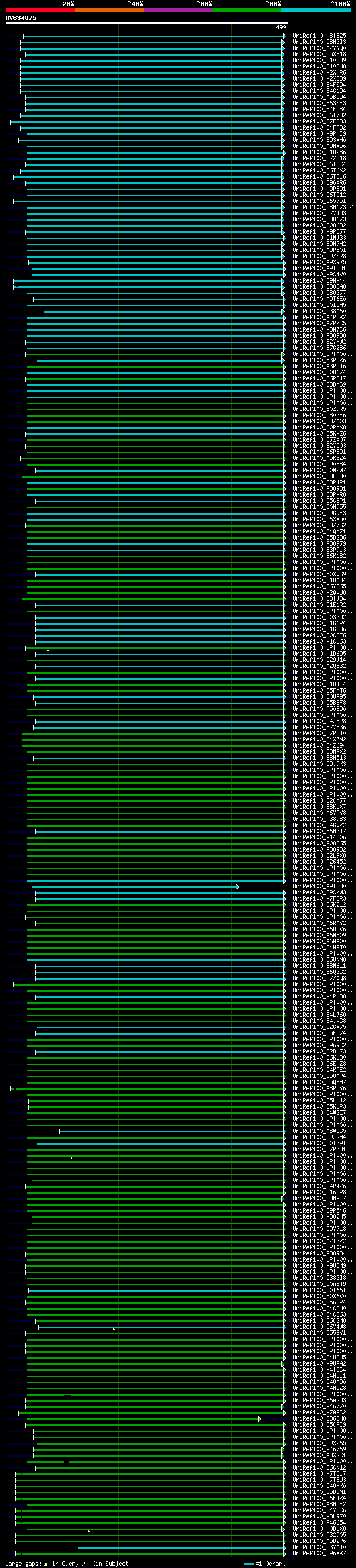
Task: Select hit label UniRef100_Q8H173-2
Action: 323,207
